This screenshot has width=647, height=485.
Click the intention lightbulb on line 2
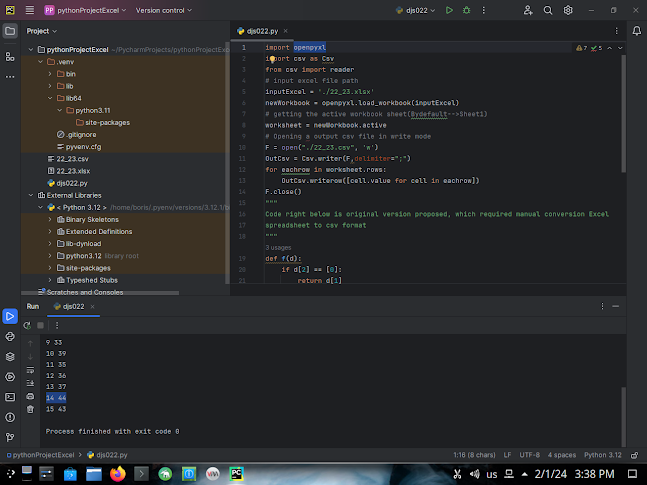pos(272,59)
